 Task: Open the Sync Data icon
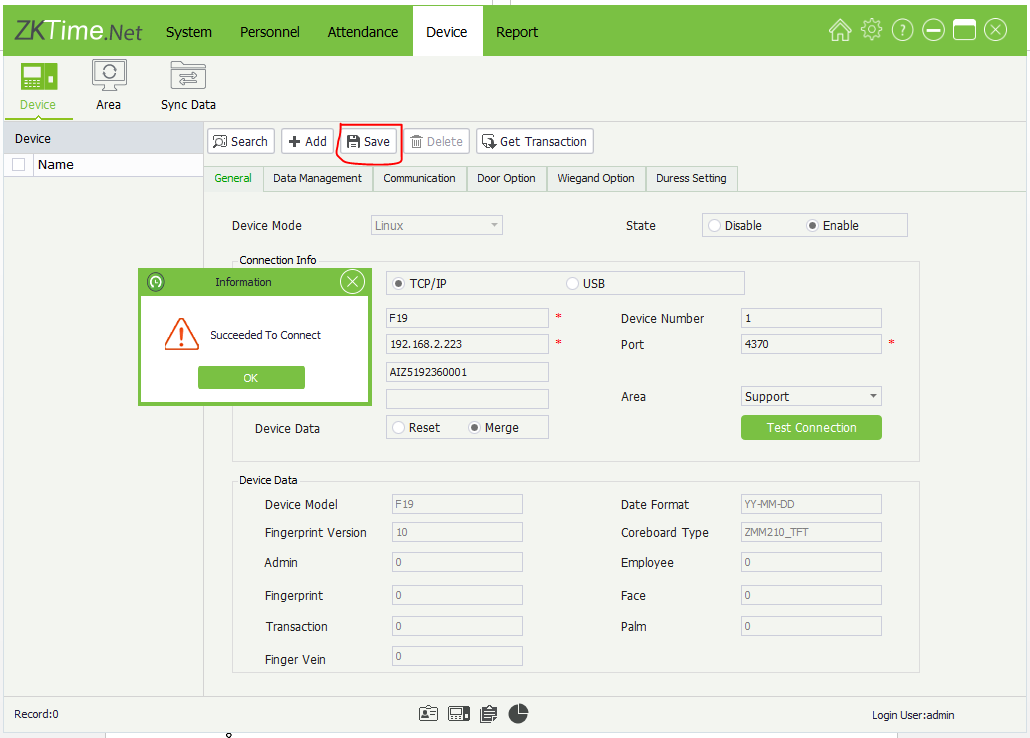(188, 78)
